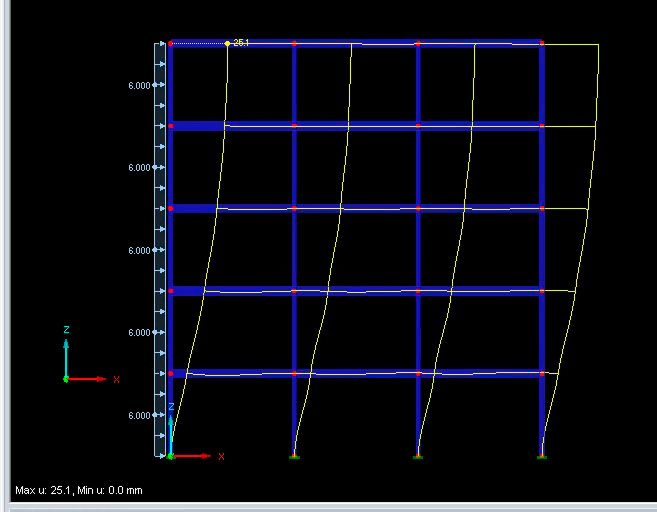This screenshot has width=657, height=512.
Task: Select the red node at top-left frame corner
Action: [x=170, y=43]
